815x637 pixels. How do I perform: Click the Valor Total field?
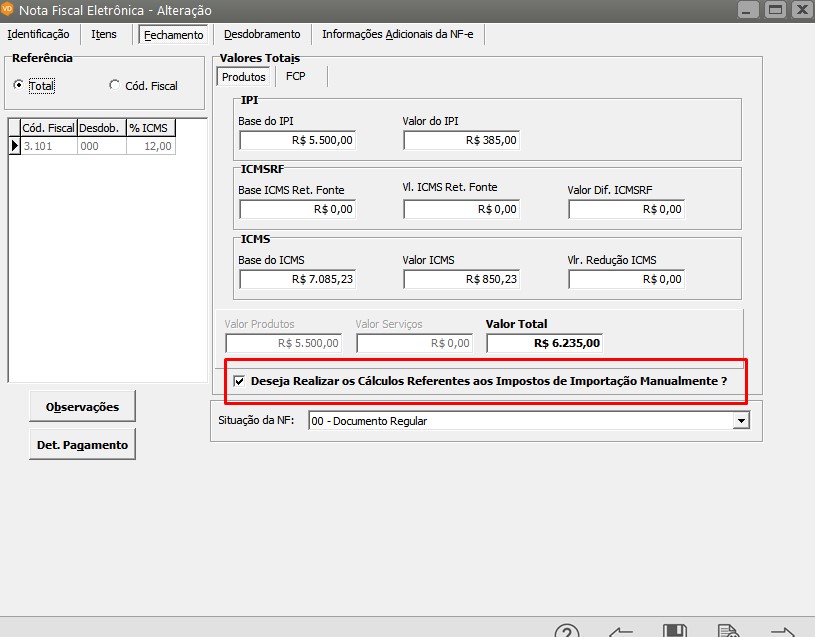click(x=545, y=343)
